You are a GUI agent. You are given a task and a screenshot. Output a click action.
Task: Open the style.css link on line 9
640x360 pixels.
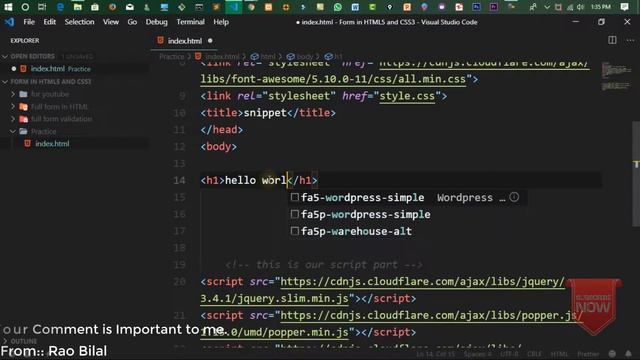[407, 96]
